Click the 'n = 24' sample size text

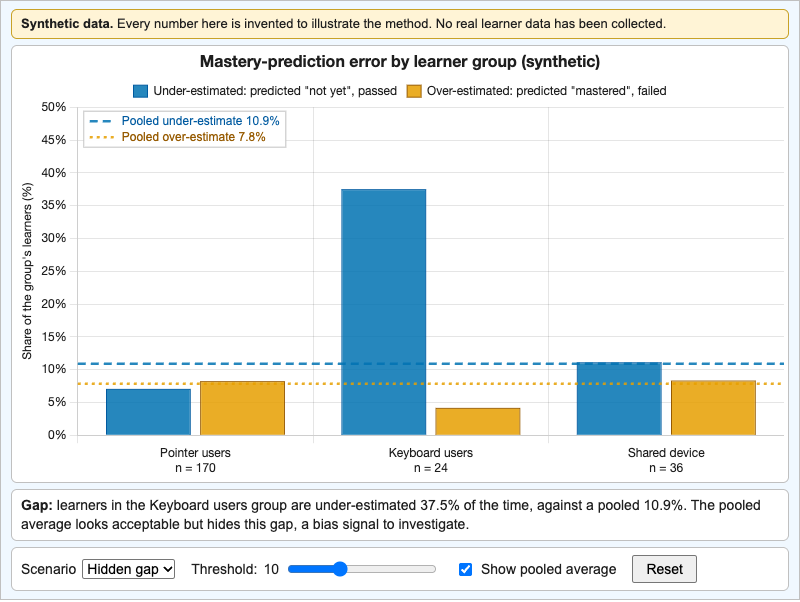431,468
